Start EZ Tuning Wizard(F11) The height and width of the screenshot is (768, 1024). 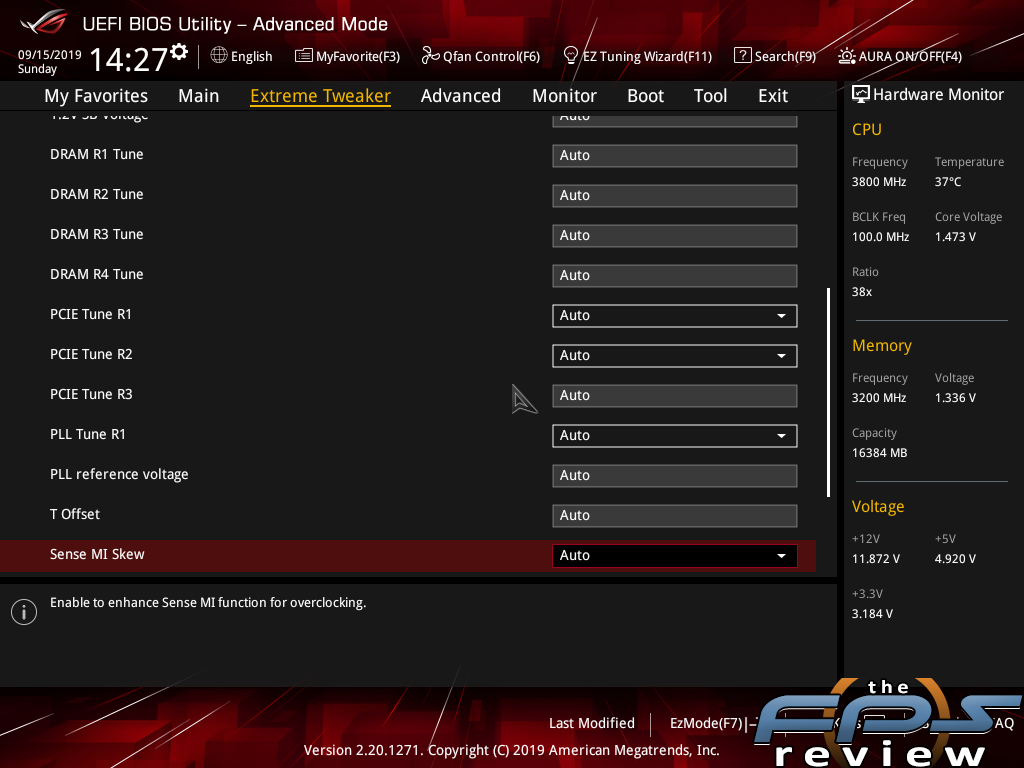click(647, 56)
